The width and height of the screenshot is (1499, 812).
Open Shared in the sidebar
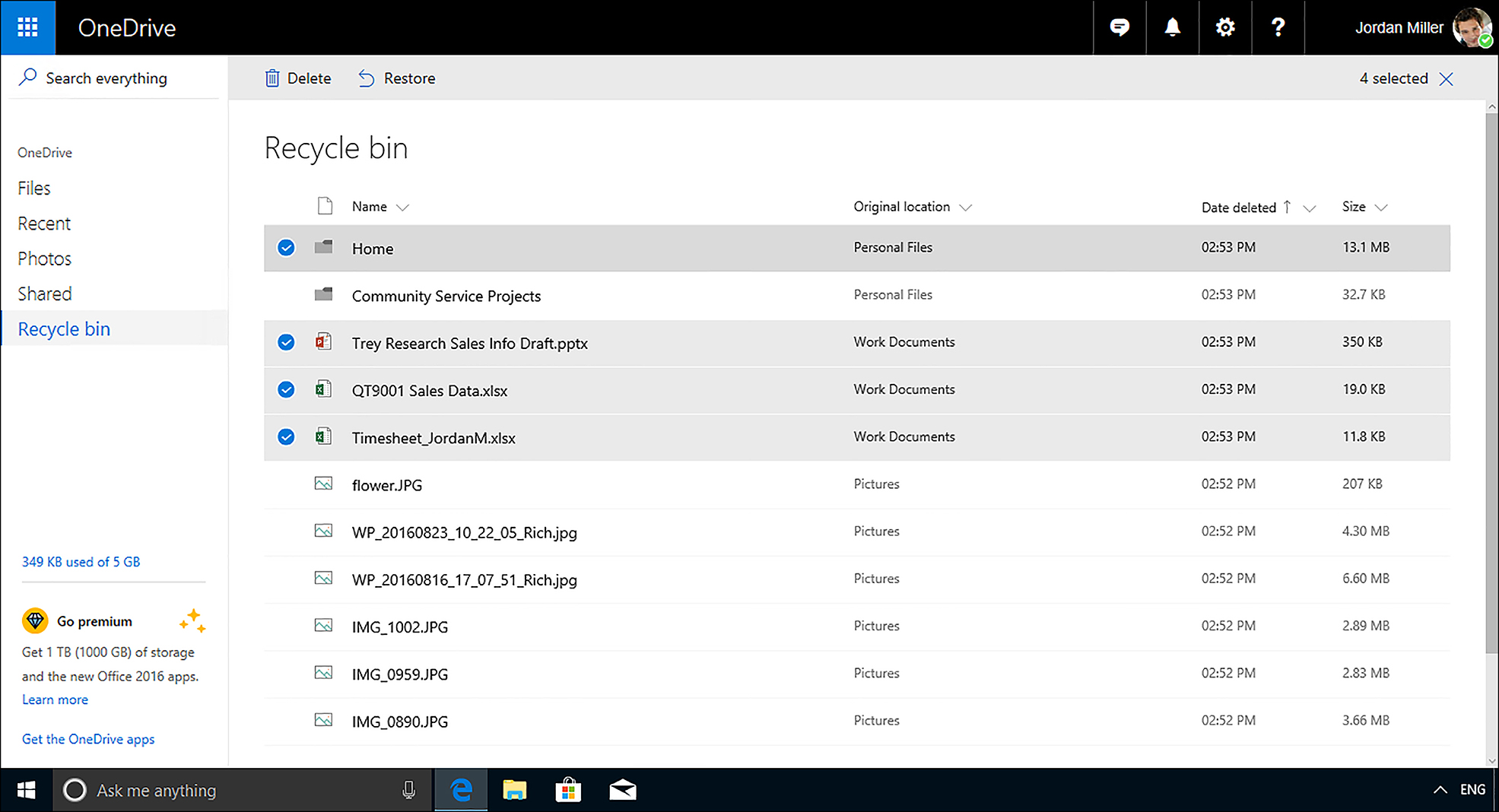point(45,293)
